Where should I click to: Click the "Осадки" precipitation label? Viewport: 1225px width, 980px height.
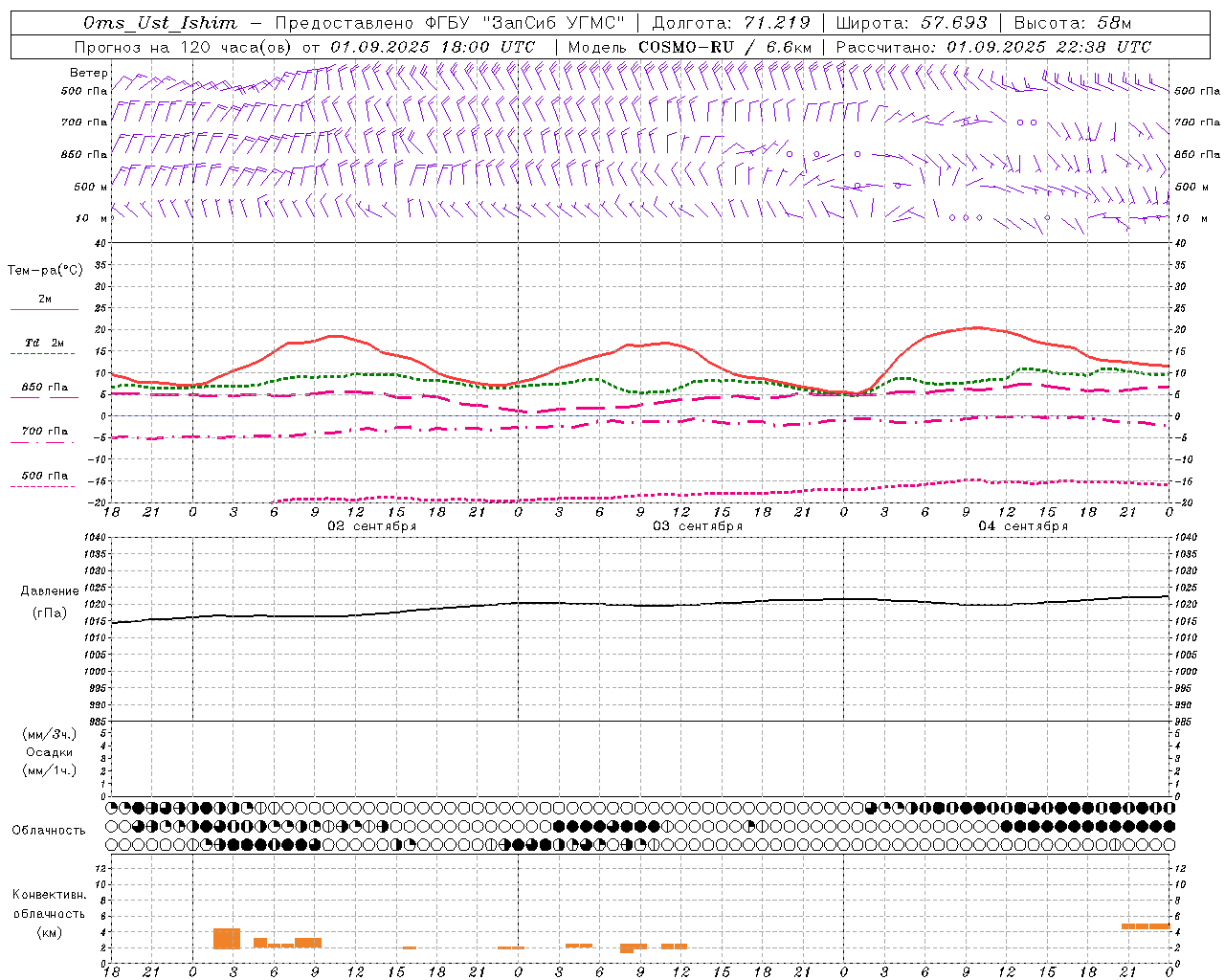(x=50, y=752)
